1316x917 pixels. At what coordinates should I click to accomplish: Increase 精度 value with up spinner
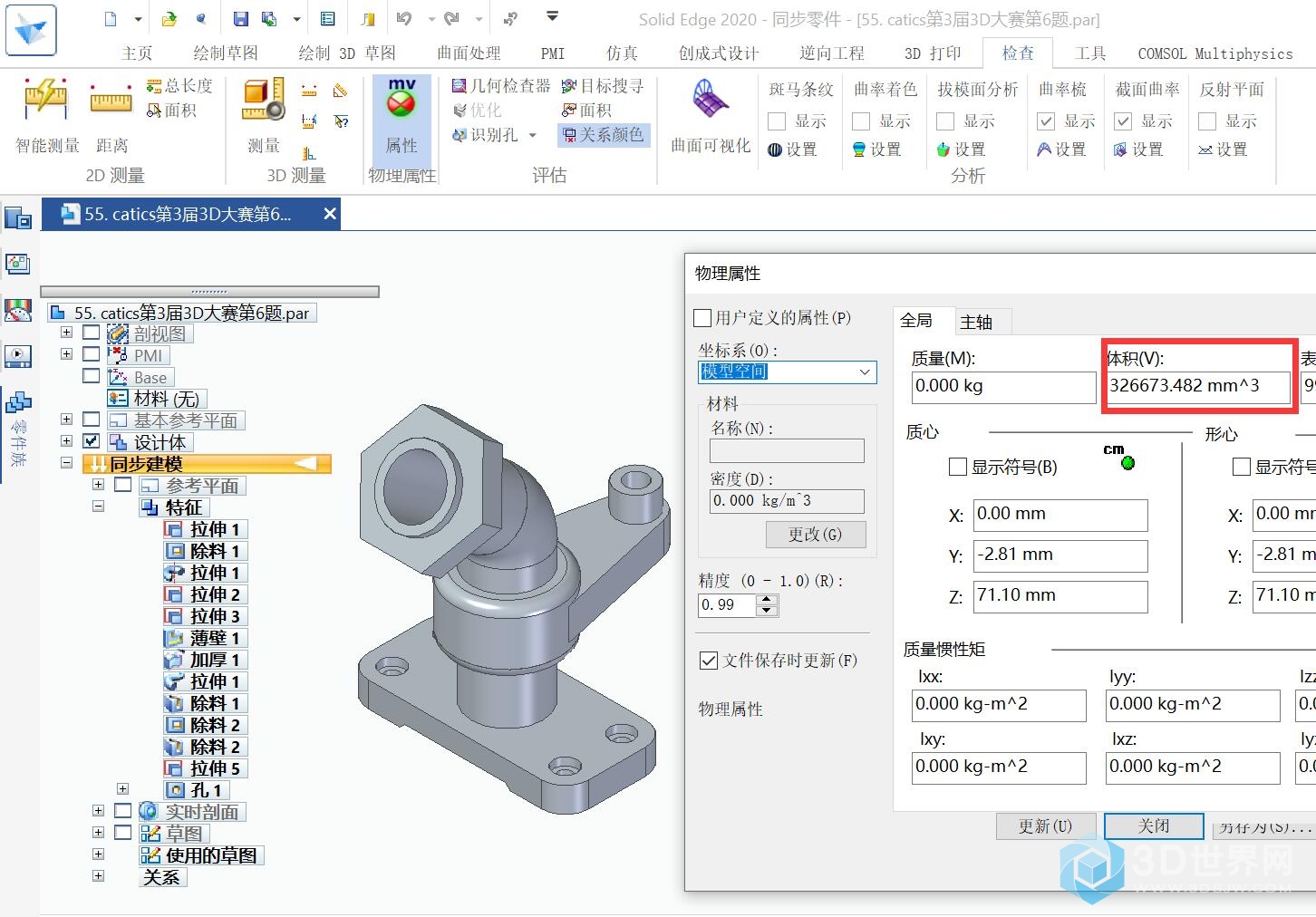767,600
